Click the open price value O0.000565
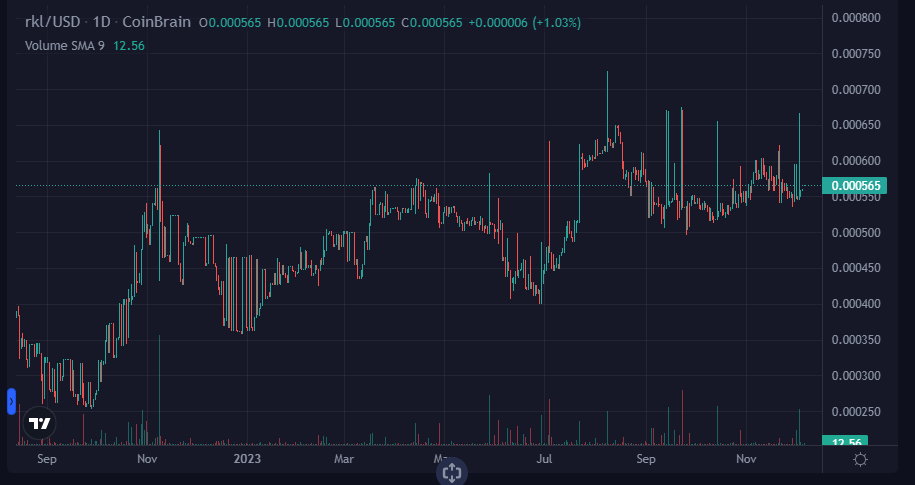This screenshot has height=485, width=915. click(x=230, y=23)
